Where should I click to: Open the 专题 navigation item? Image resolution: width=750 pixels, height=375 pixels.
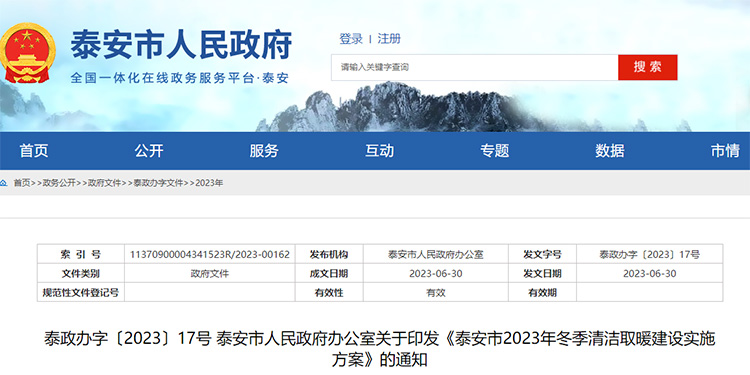tap(495, 151)
